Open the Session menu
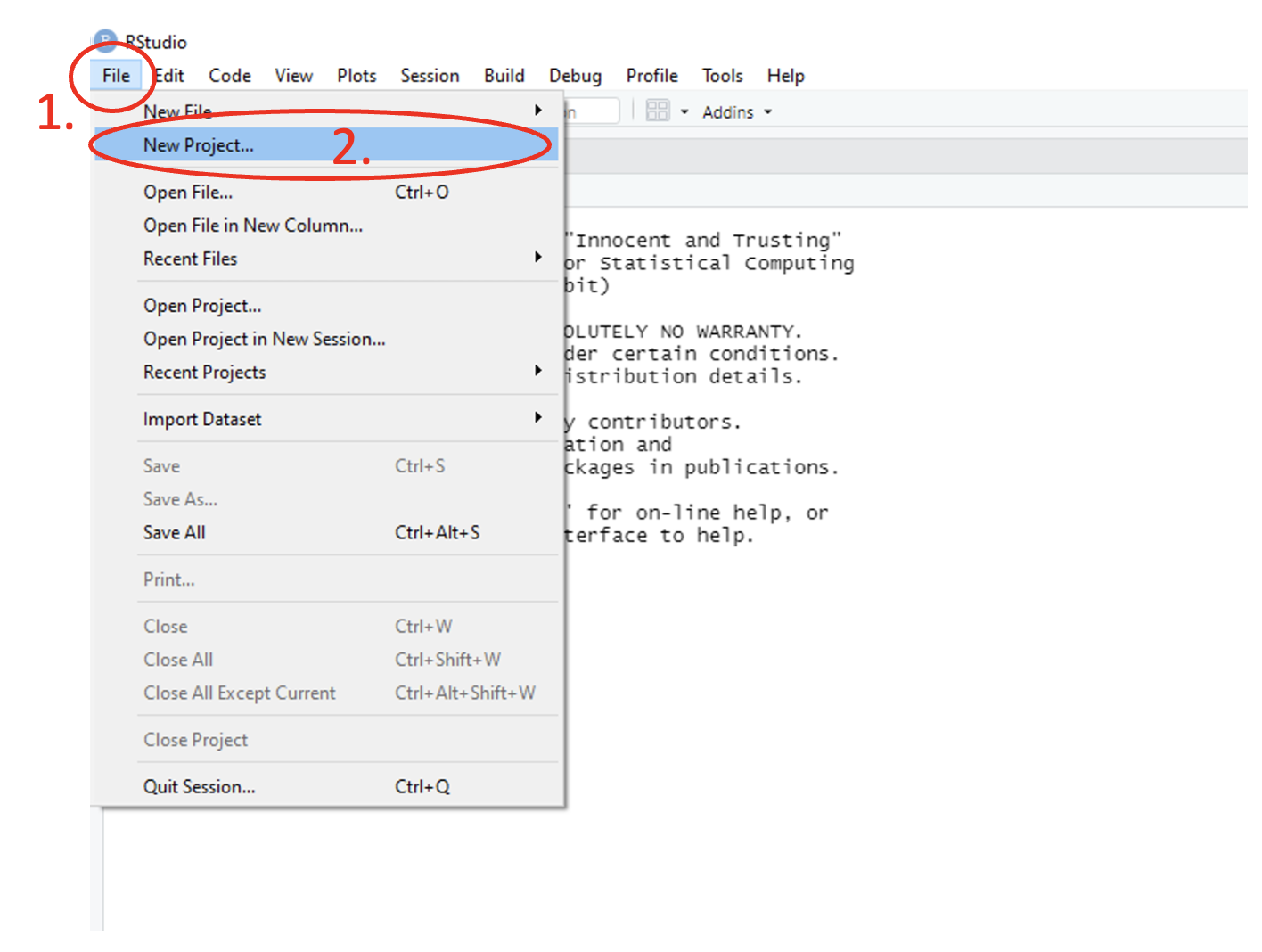Viewport: 1262px width, 952px height. coord(430,76)
